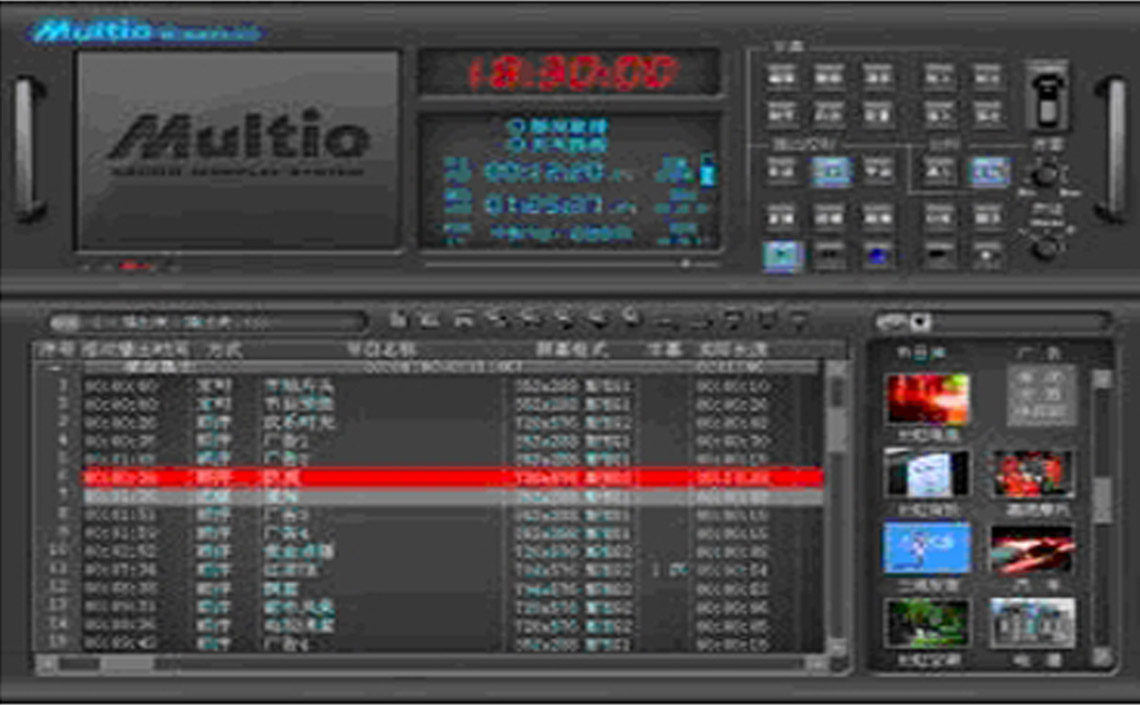The width and height of the screenshot is (1140, 705).
Task: Click the second button in the top control row
Action: click(830, 76)
